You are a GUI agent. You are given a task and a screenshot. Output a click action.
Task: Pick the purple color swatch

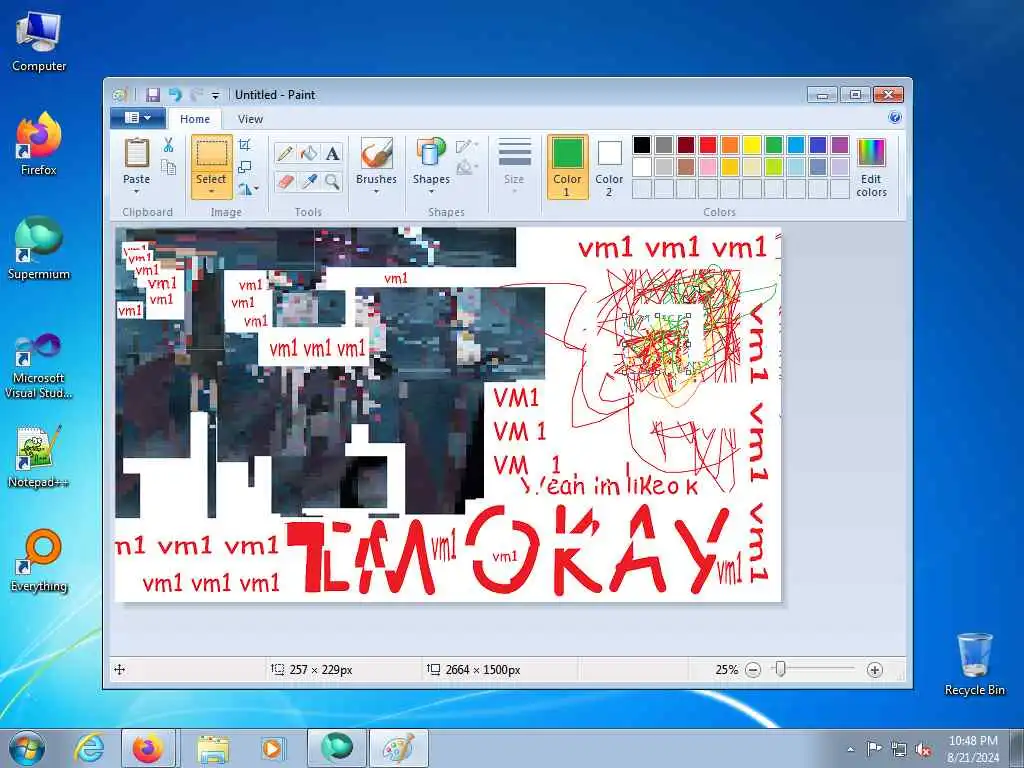(x=840, y=145)
